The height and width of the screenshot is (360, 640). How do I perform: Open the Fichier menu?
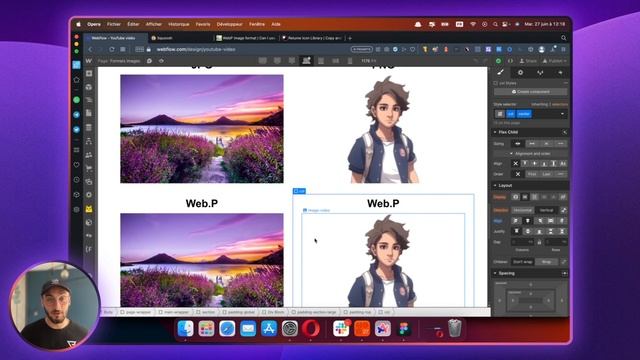tap(113, 24)
